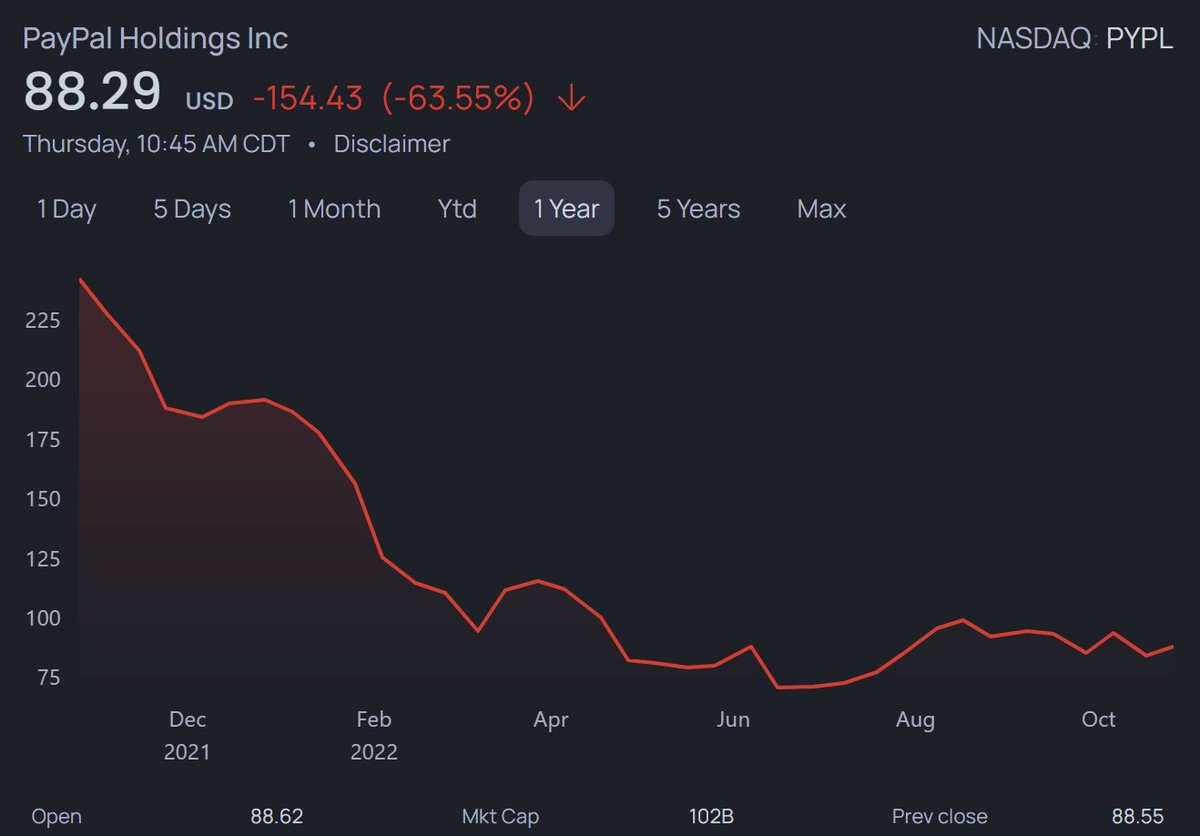Click the 175 price axis label

click(x=42, y=440)
